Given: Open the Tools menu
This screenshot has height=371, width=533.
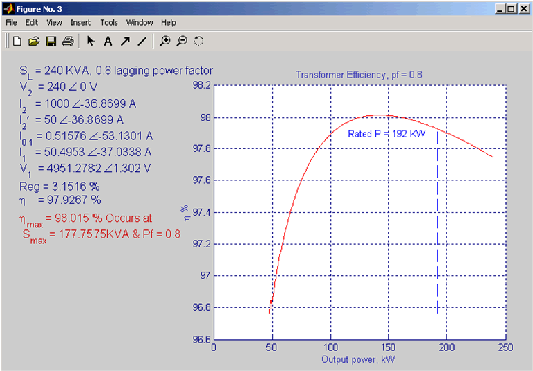Looking at the screenshot, I should [x=109, y=22].
